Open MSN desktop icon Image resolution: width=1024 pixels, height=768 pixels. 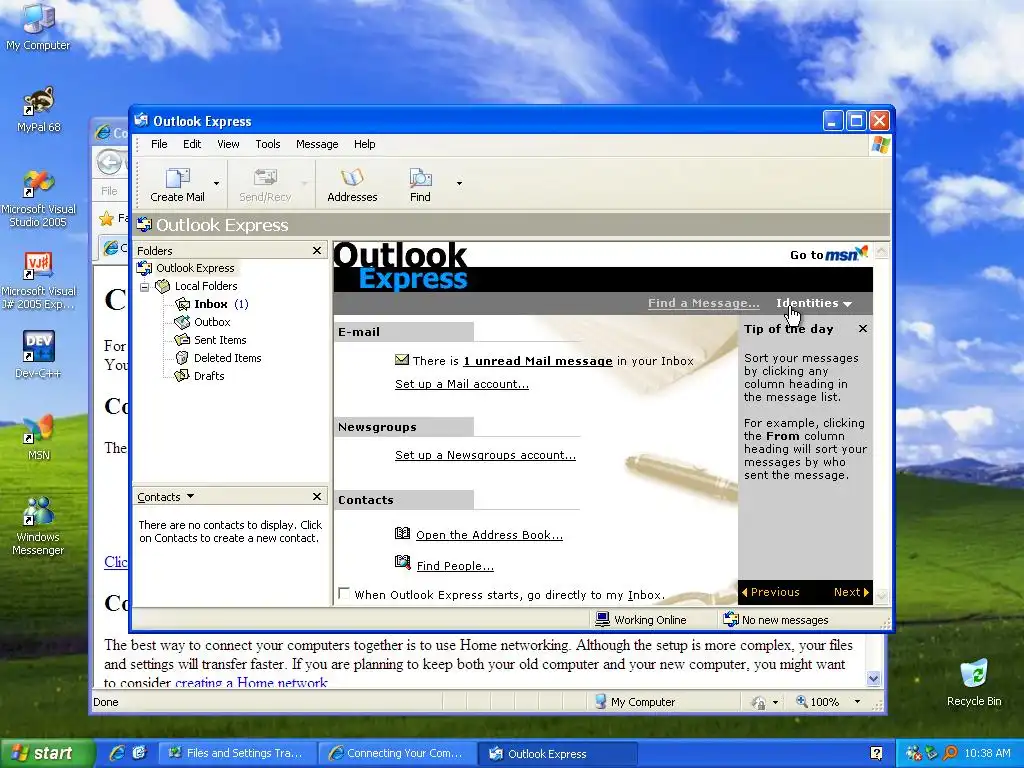pyautogui.click(x=39, y=436)
